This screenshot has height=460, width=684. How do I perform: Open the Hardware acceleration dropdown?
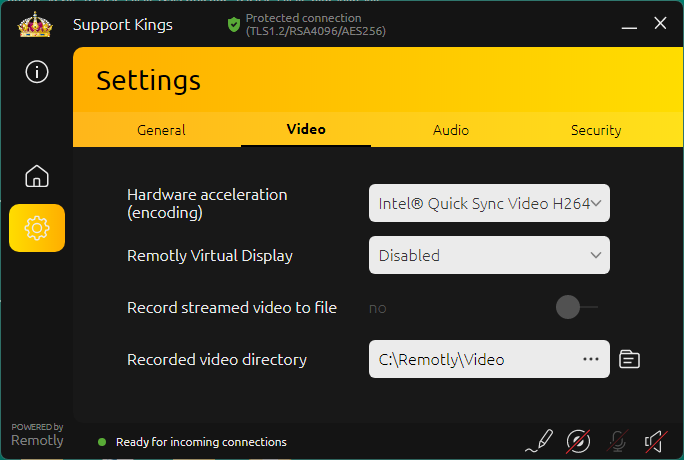[x=489, y=203]
